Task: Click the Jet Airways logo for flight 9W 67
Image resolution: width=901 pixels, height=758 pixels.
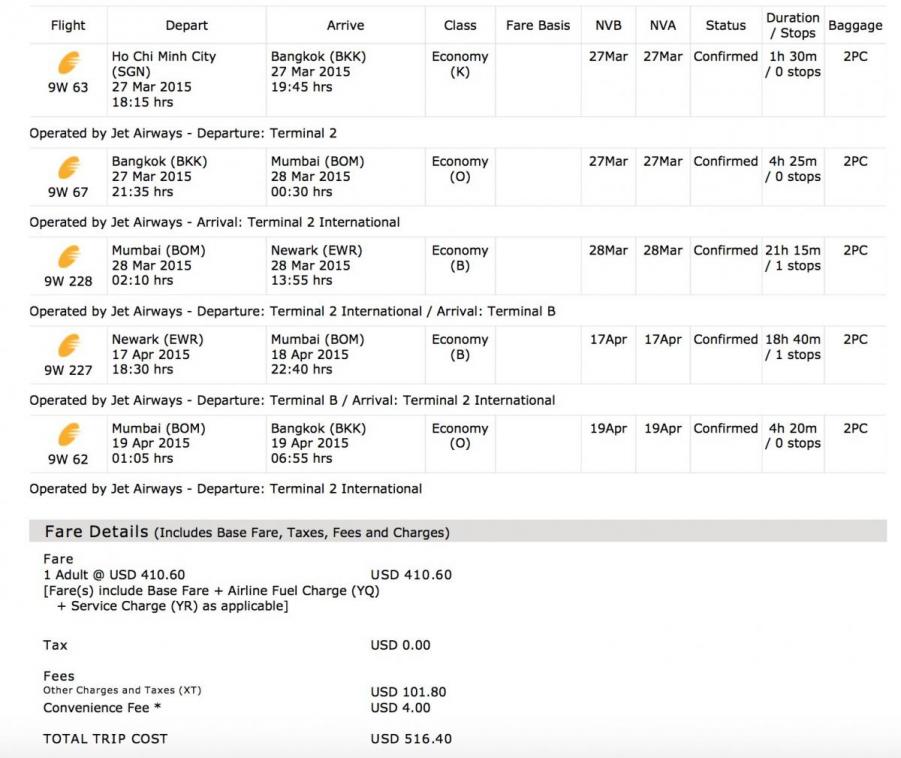Action: (x=68, y=167)
